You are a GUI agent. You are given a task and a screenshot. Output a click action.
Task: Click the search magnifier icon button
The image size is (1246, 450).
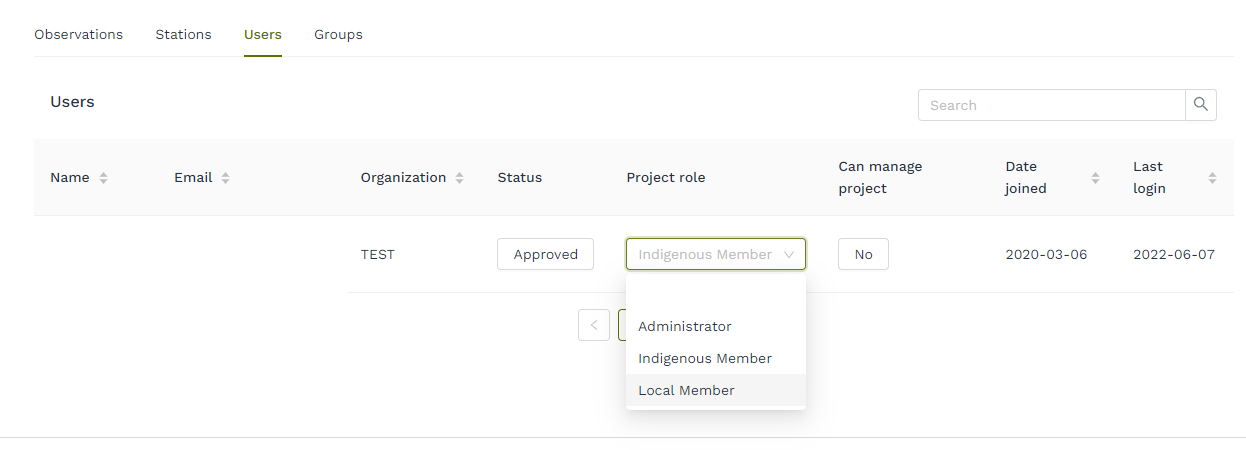point(1201,105)
